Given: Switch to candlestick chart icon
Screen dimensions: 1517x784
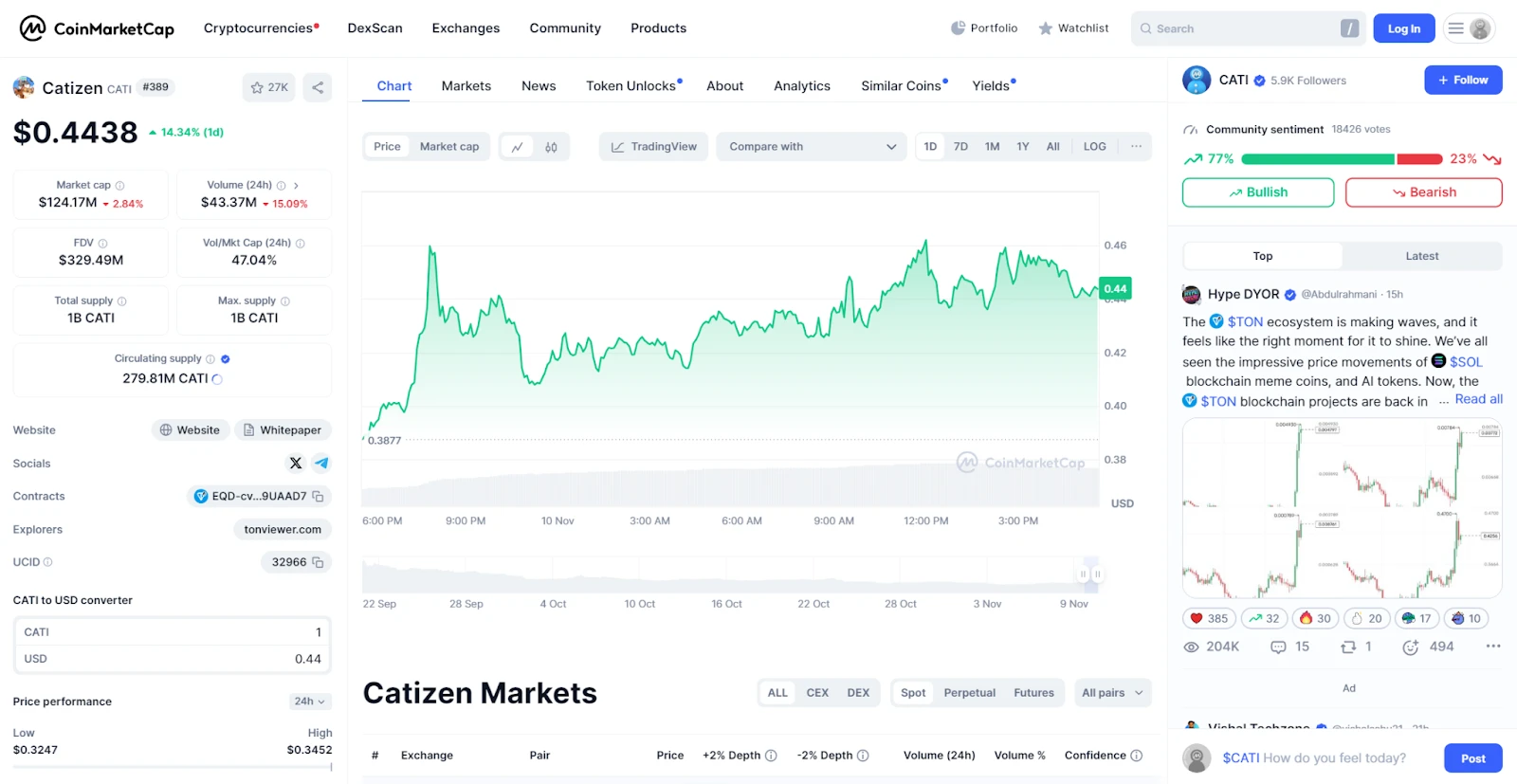Looking at the screenshot, I should pos(551,147).
